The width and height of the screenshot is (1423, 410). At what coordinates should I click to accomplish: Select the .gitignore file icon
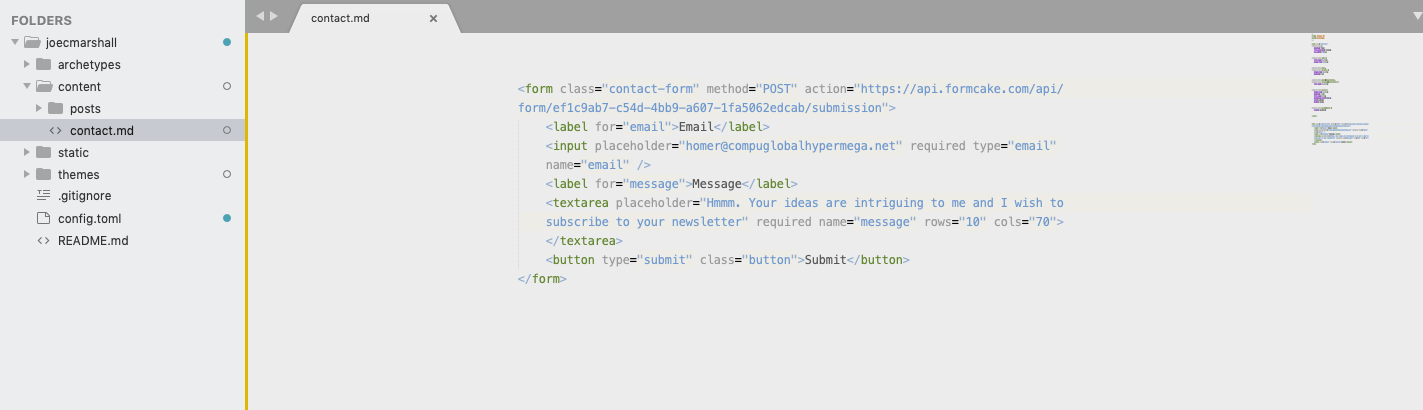coord(43,196)
